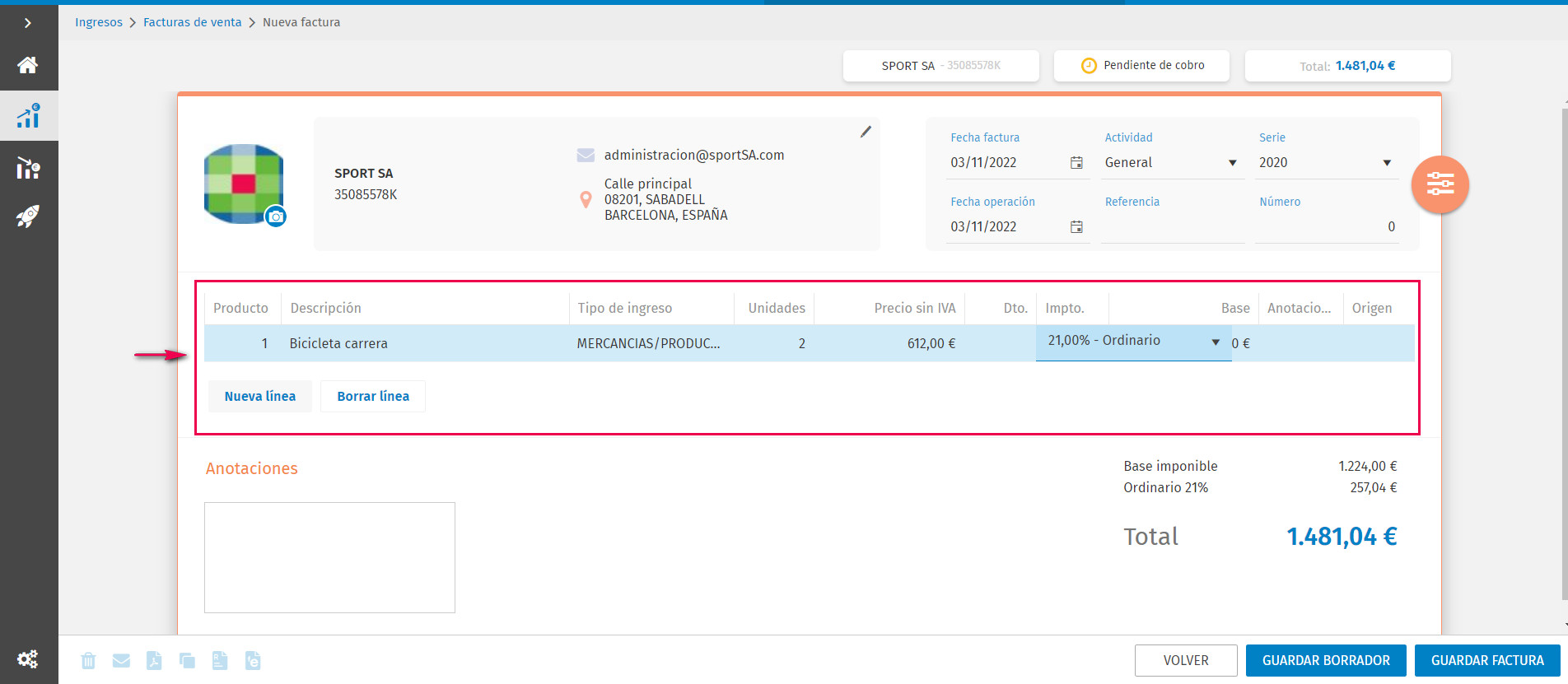Click into the Anotaciones text box
1568x684 pixels.
click(329, 557)
